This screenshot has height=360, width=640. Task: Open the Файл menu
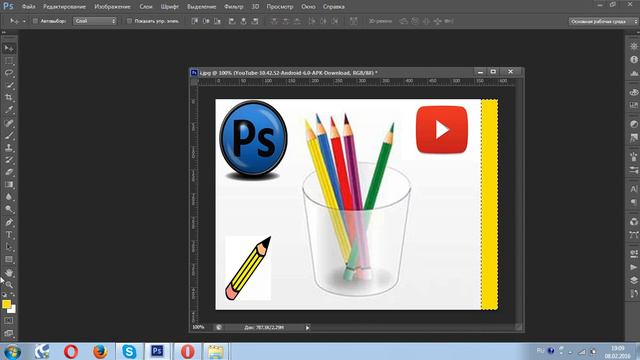[x=29, y=7]
